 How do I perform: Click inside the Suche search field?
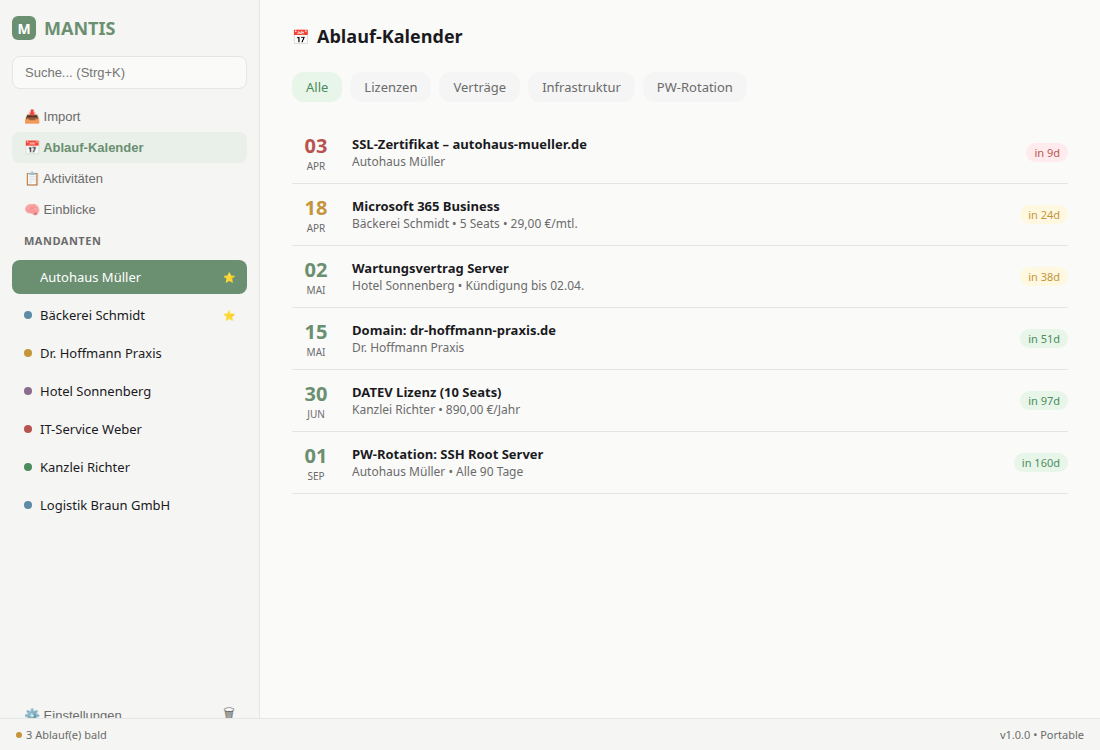tap(128, 72)
